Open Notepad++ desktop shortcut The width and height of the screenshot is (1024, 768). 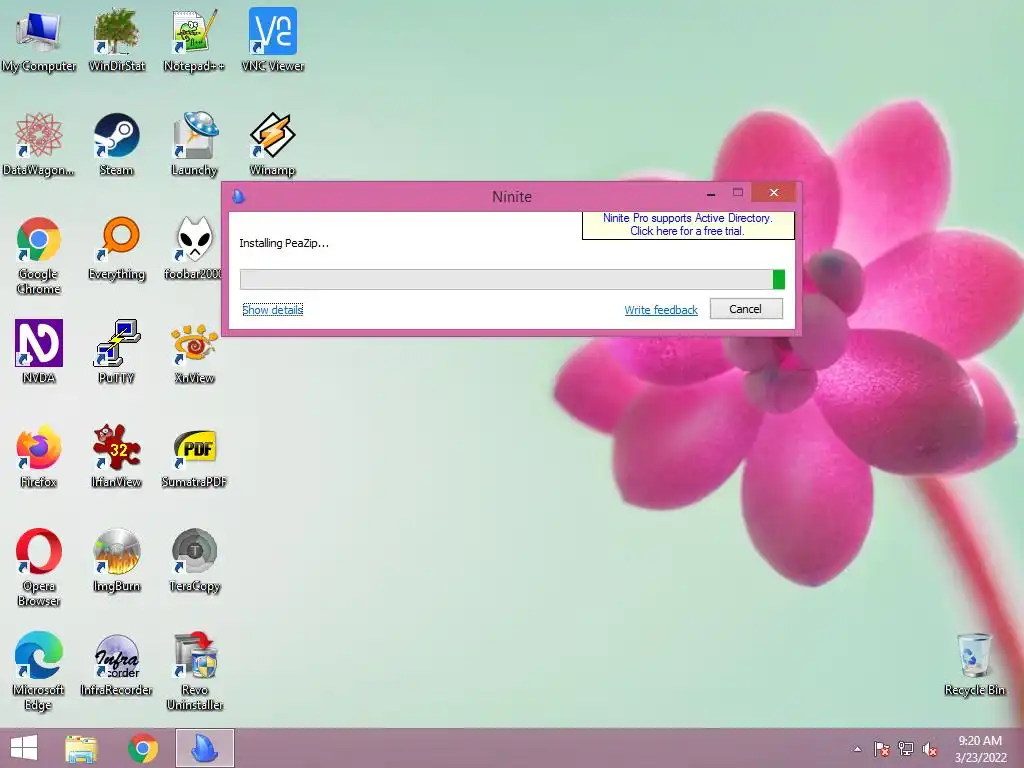tap(194, 40)
